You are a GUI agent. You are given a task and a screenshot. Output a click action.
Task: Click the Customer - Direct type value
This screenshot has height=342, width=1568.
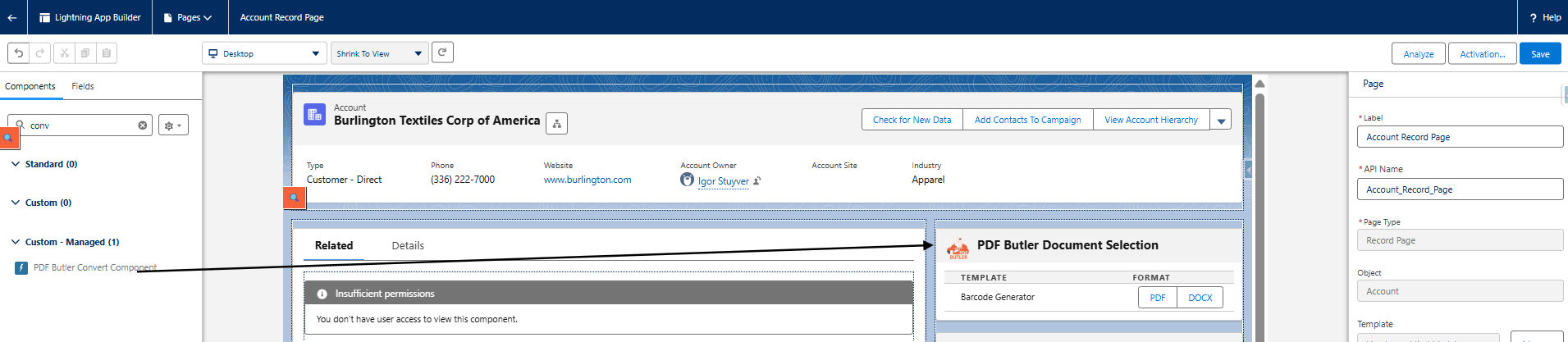[344, 180]
